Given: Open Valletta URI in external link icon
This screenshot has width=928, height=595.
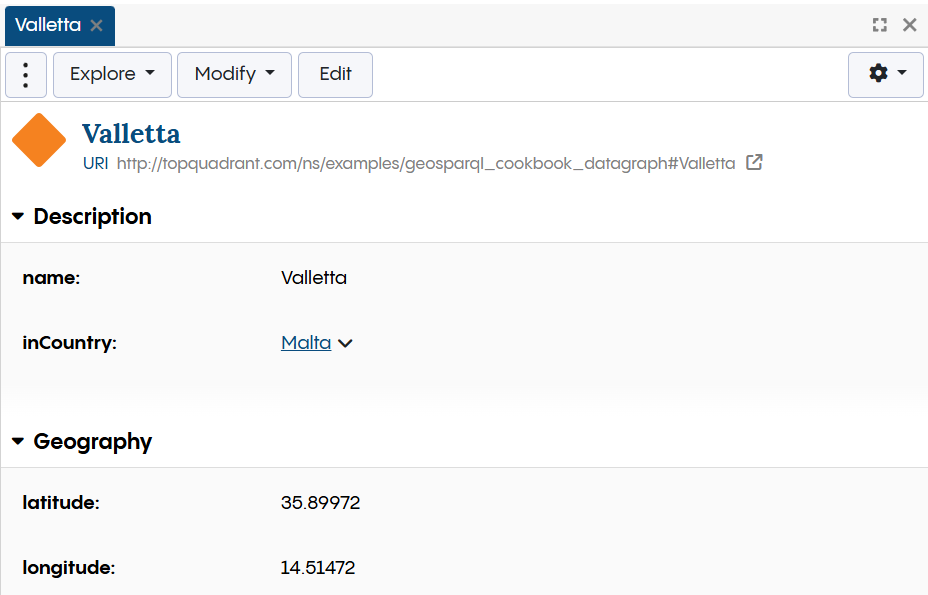Looking at the screenshot, I should tap(755, 163).
